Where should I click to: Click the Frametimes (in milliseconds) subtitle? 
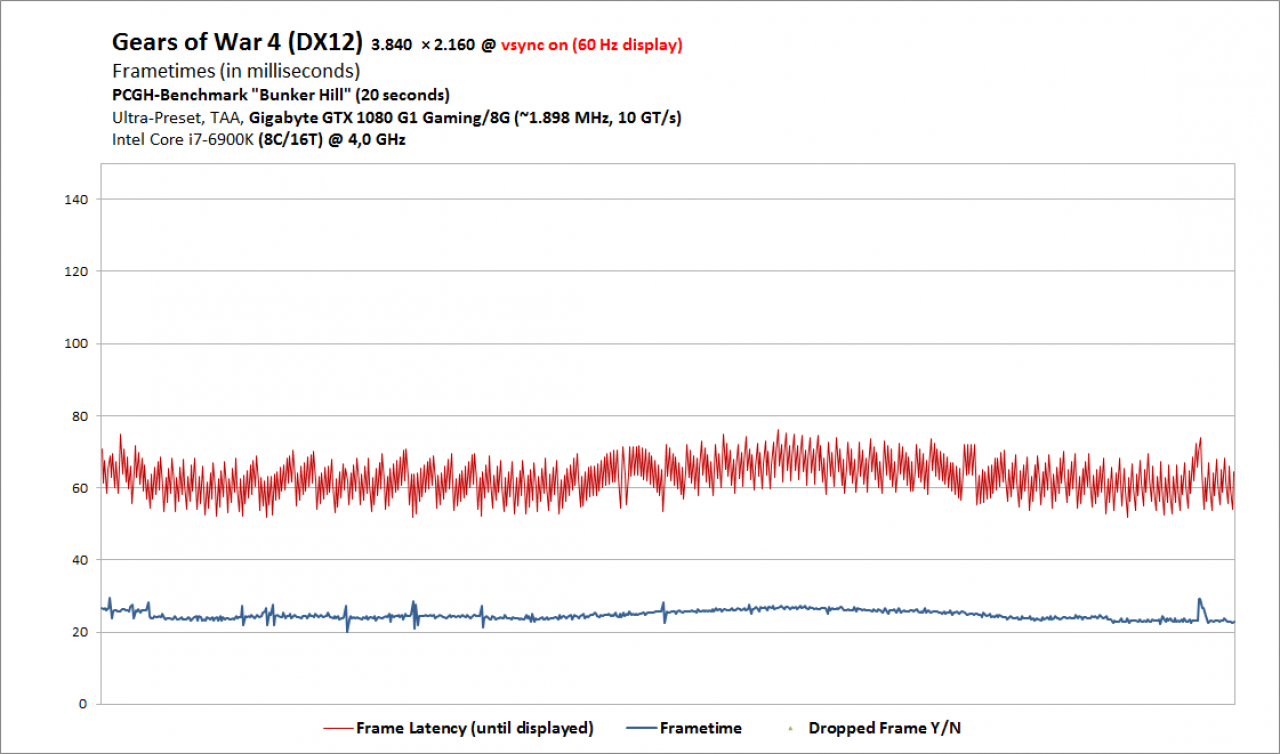point(236,71)
